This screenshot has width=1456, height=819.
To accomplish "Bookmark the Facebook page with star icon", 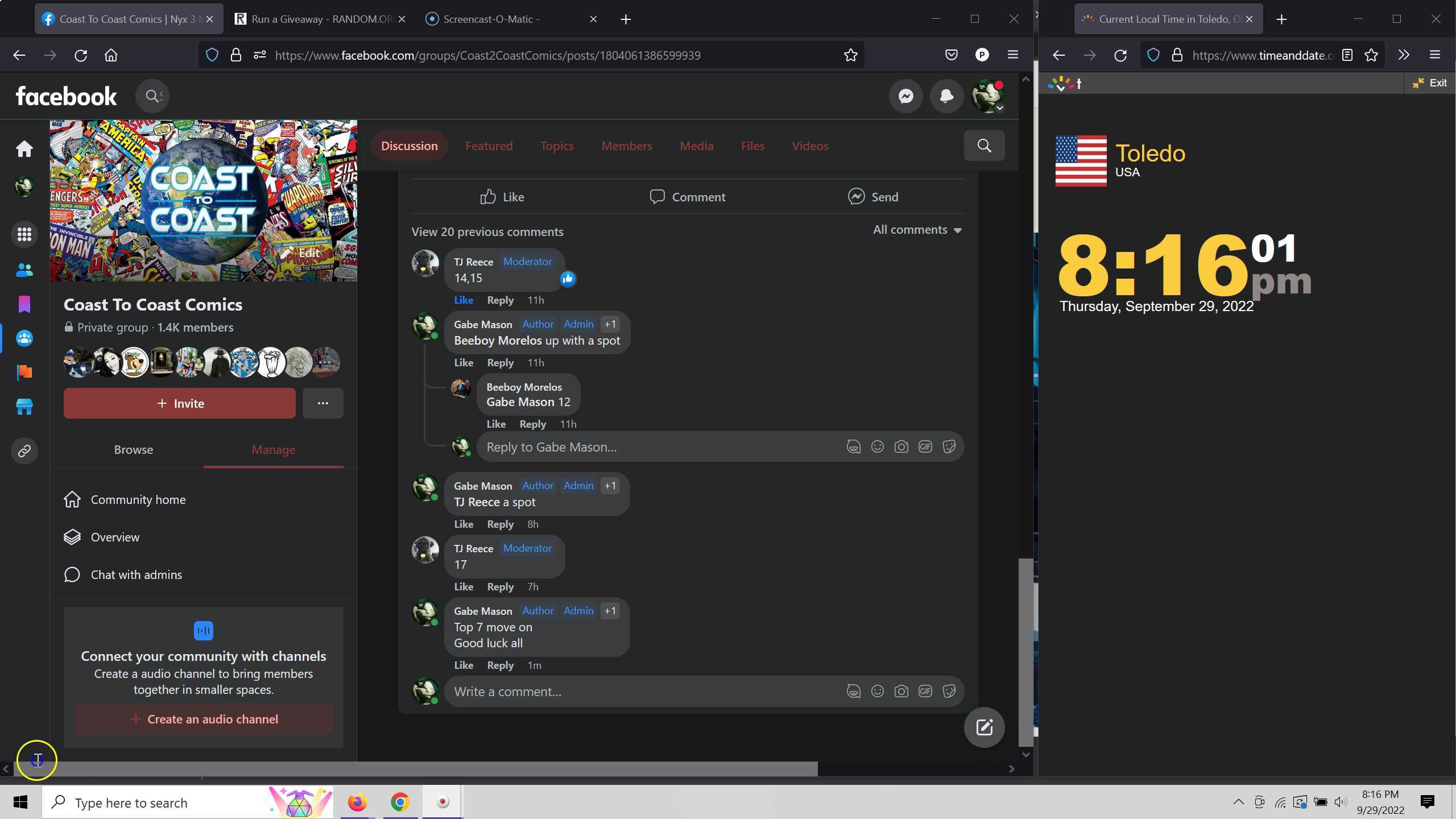I will coord(850,55).
